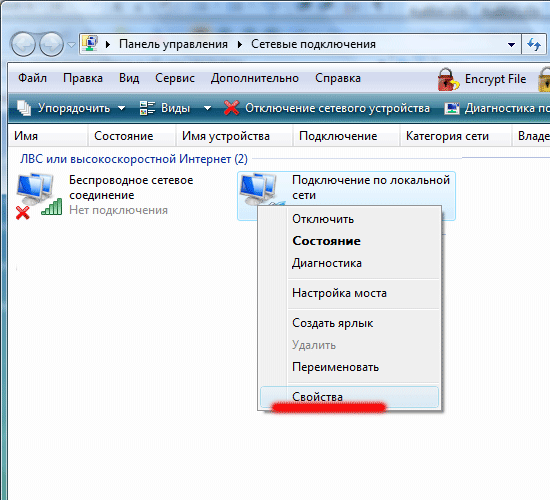Expand the recent pages arrow near Back/Forward
550x500 pixels.
(x=71, y=45)
